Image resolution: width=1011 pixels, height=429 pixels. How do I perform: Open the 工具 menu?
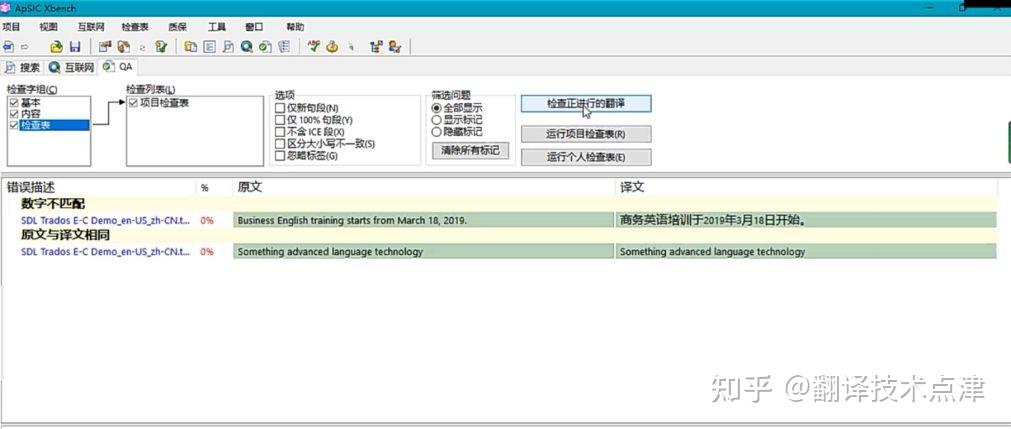coord(217,27)
